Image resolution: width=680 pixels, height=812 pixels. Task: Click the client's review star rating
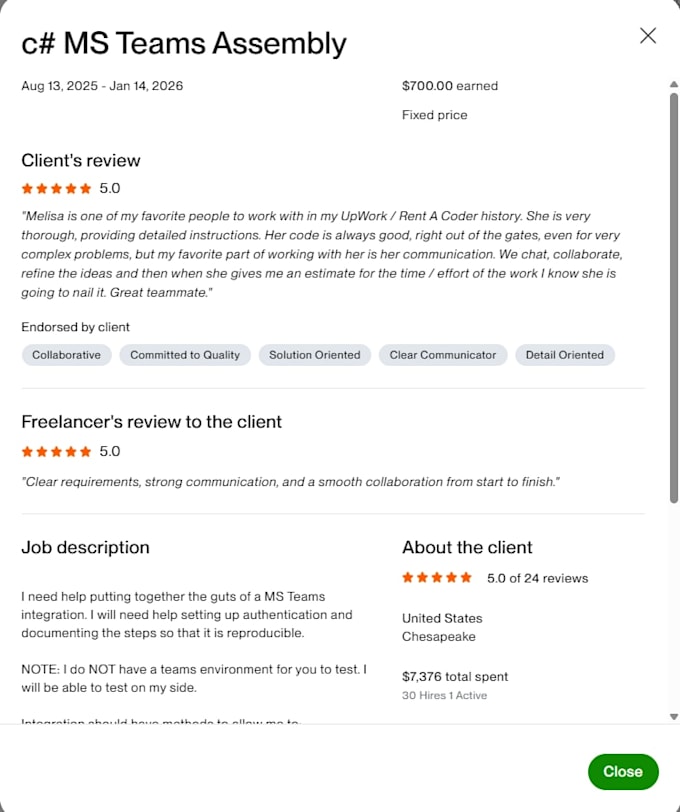[56, 188]
